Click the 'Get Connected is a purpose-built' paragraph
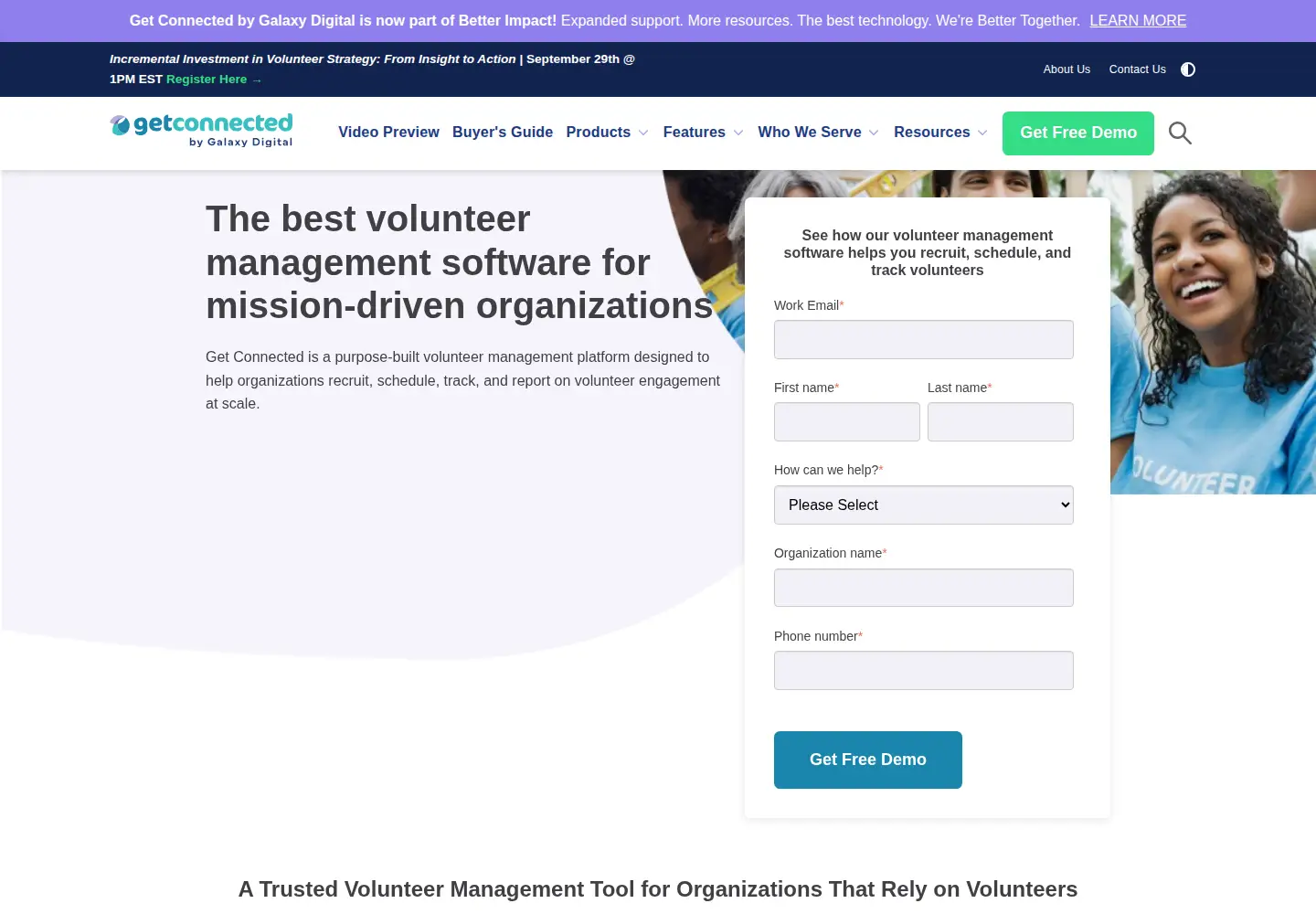Viewport: 1316px width, 914px height. pyautogui.click(x=463, y=380)
